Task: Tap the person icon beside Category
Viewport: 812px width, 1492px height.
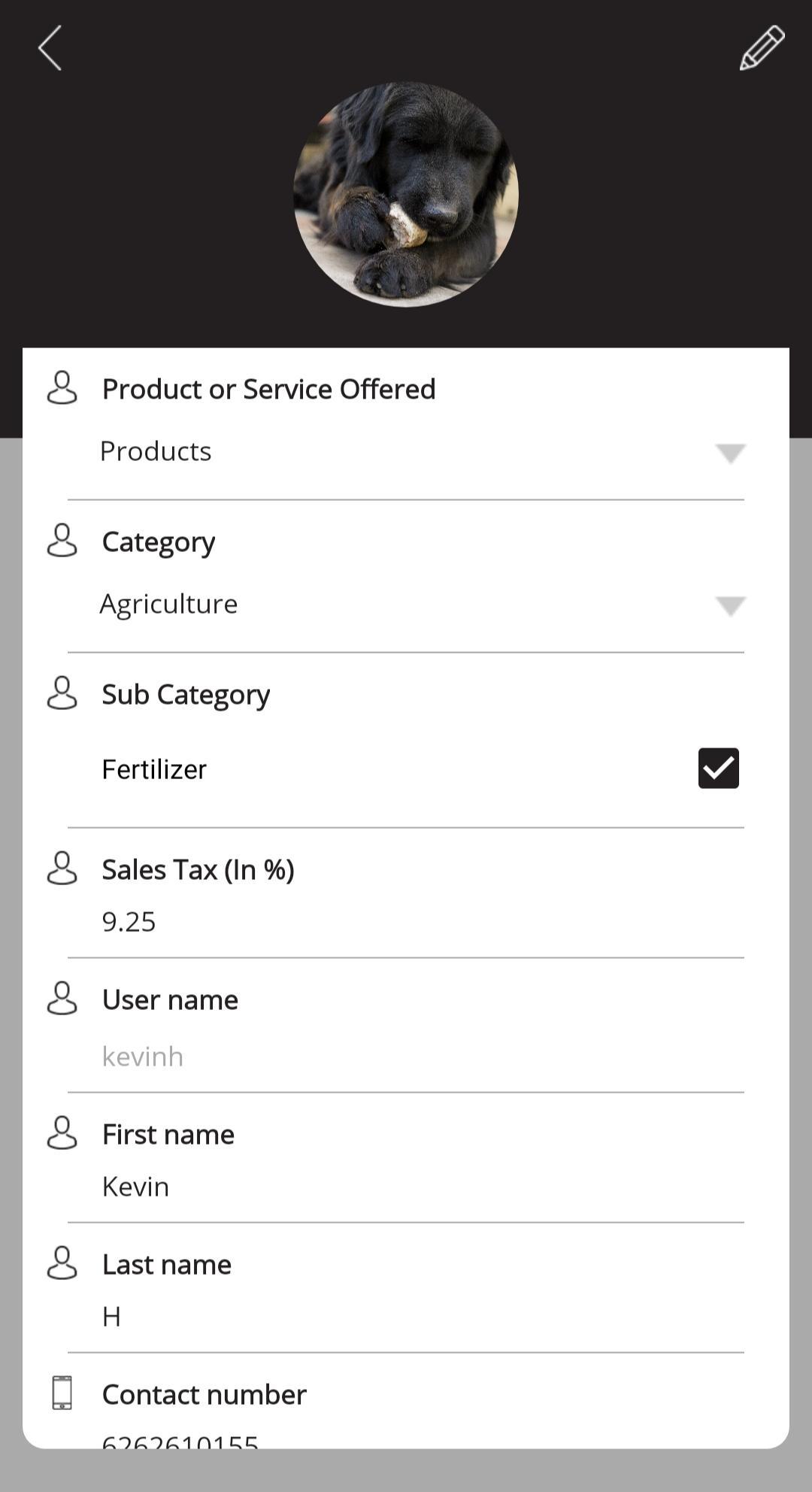Action: 62,541
